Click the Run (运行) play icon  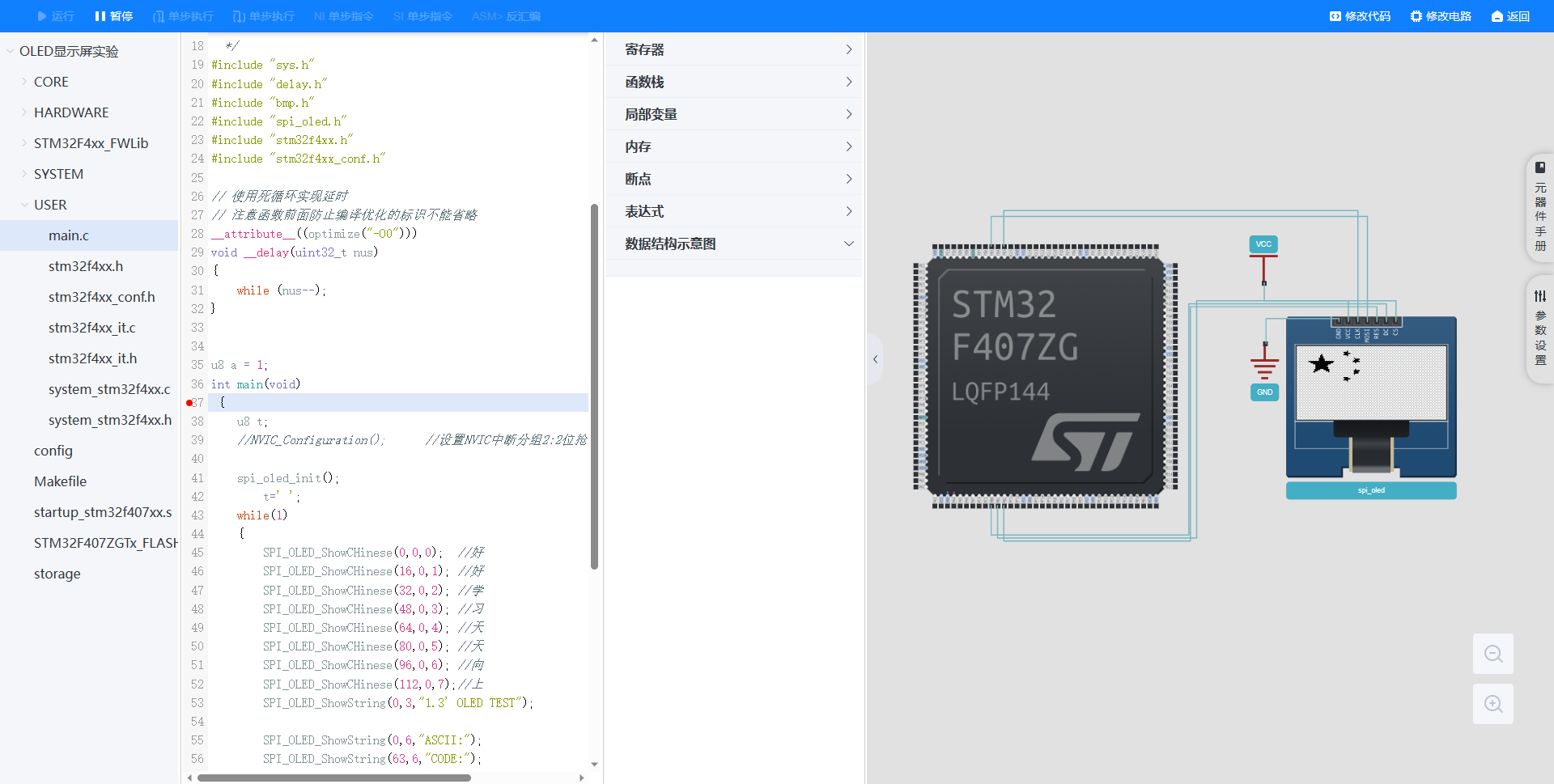42,16
